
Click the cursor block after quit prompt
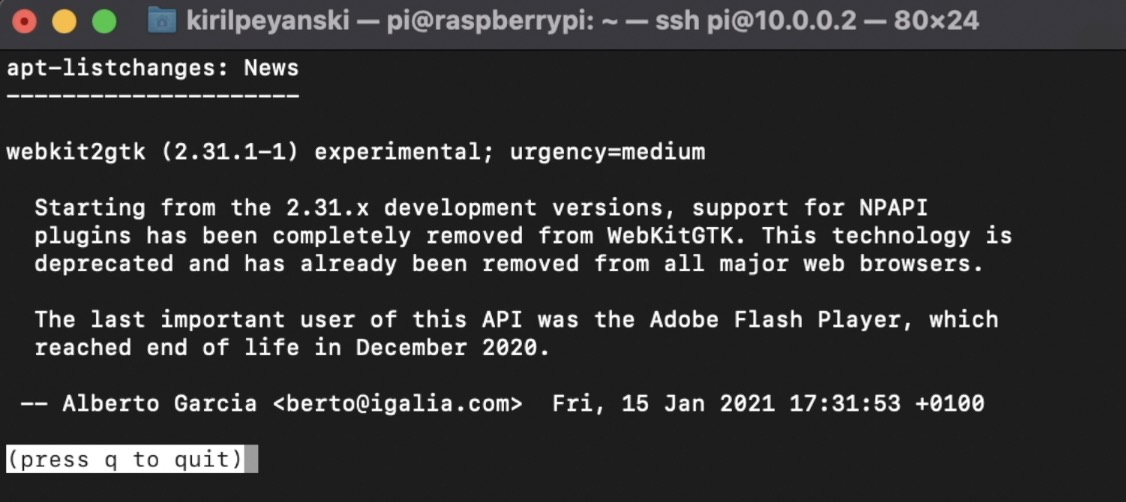coord(251,459)
